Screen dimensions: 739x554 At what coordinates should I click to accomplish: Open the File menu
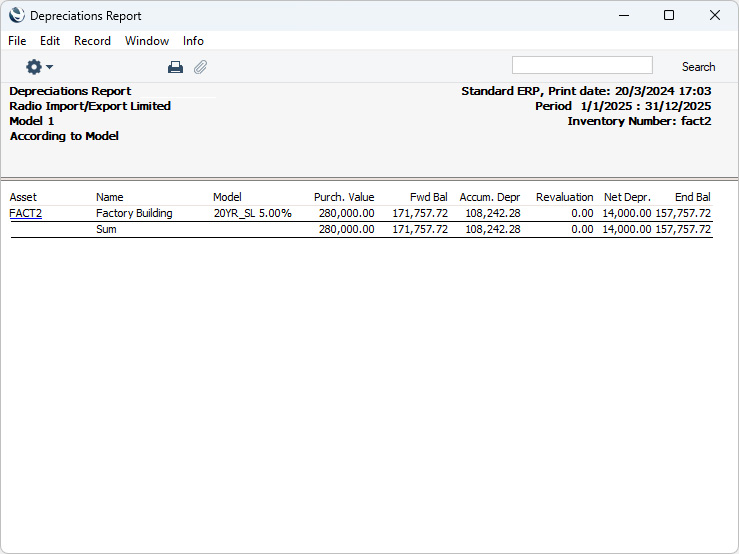(17, 41)
